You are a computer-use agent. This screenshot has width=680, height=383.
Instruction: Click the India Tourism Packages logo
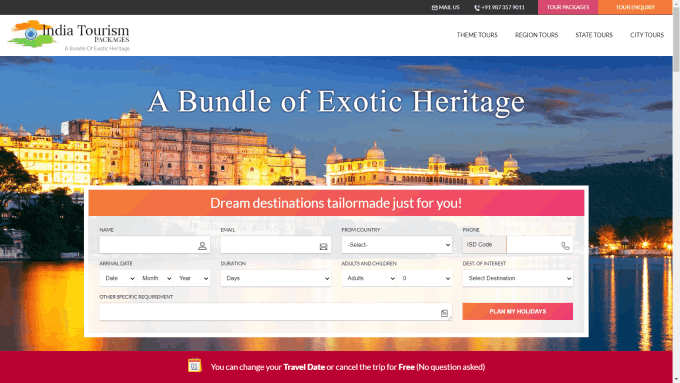[69, 36]
